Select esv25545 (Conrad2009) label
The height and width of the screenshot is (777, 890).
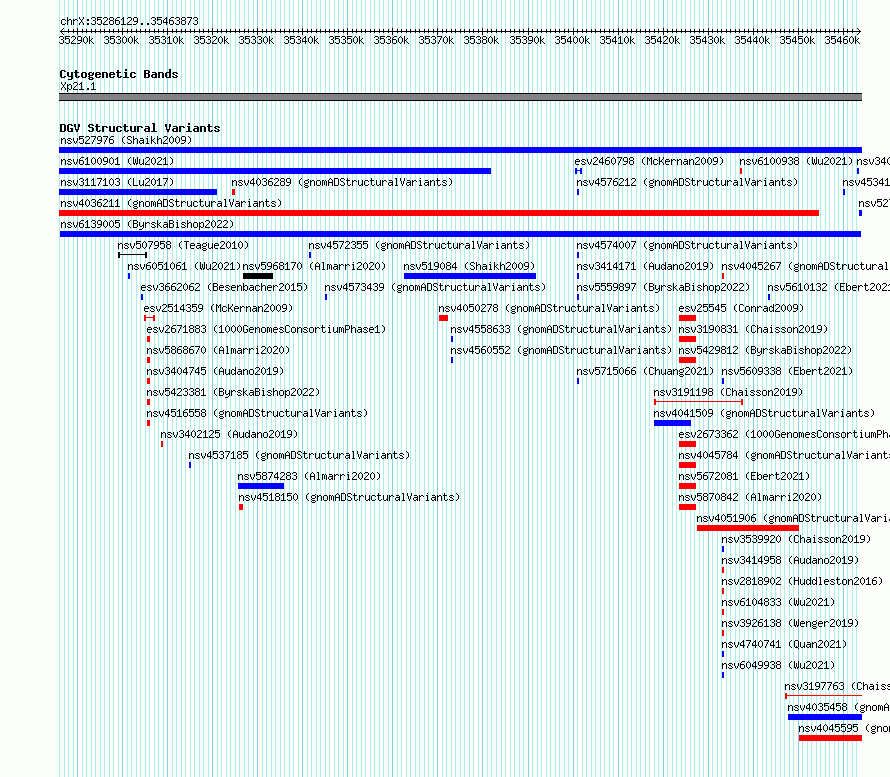741,308
